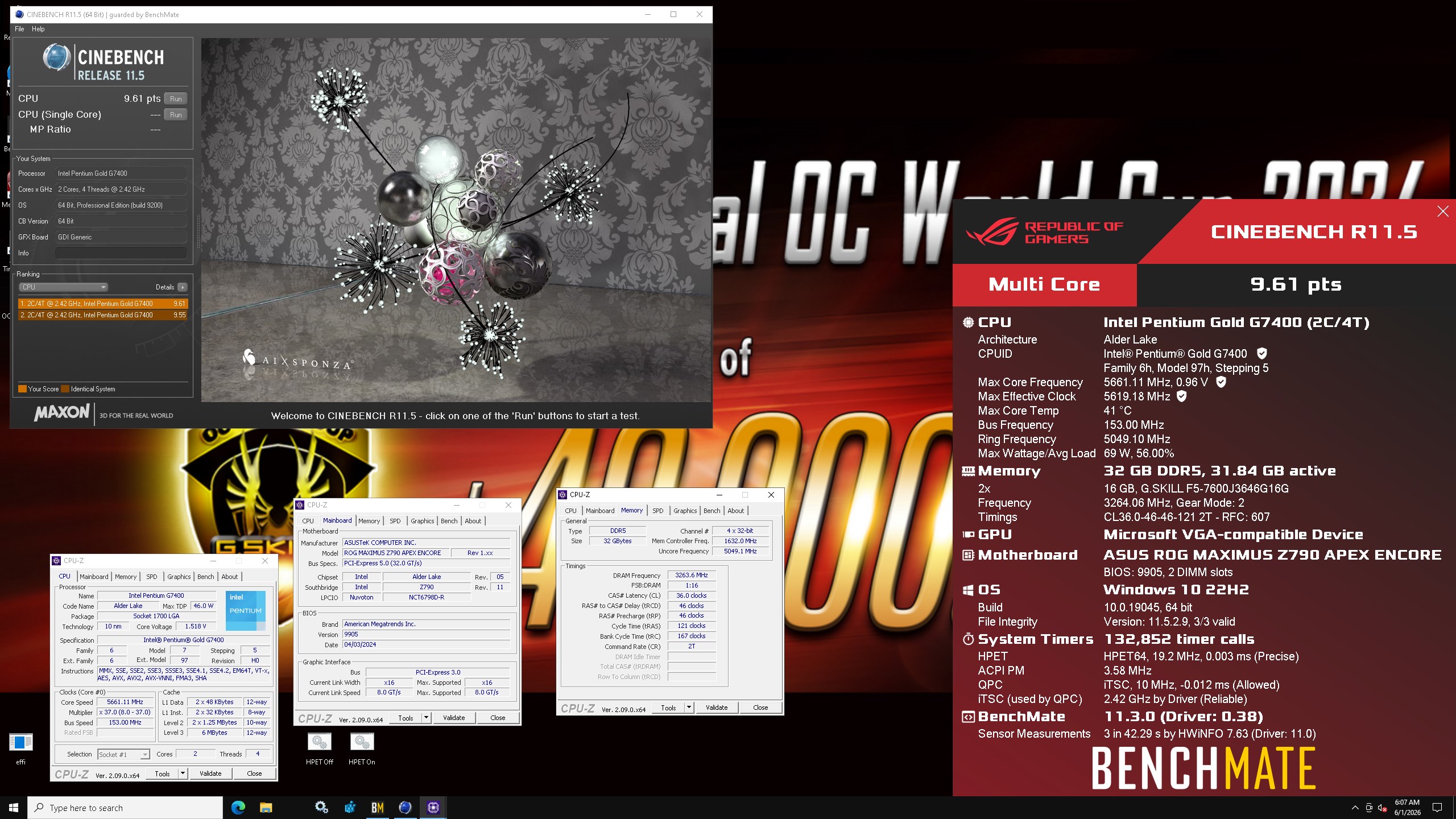Select the effi desktop icon

tap(21, 747)
